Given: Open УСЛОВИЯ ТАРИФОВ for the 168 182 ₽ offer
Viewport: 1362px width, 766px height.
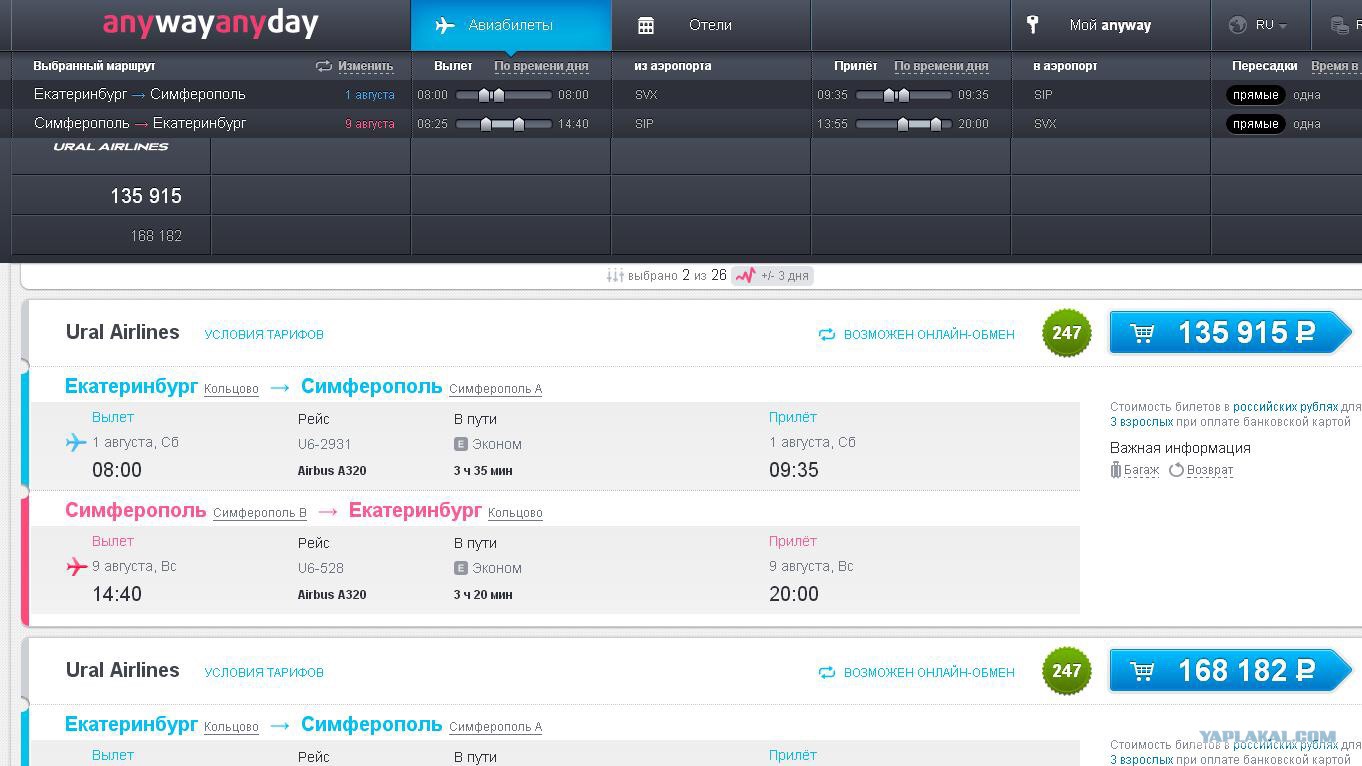Looking at the screenshot, I should (264, 673).
